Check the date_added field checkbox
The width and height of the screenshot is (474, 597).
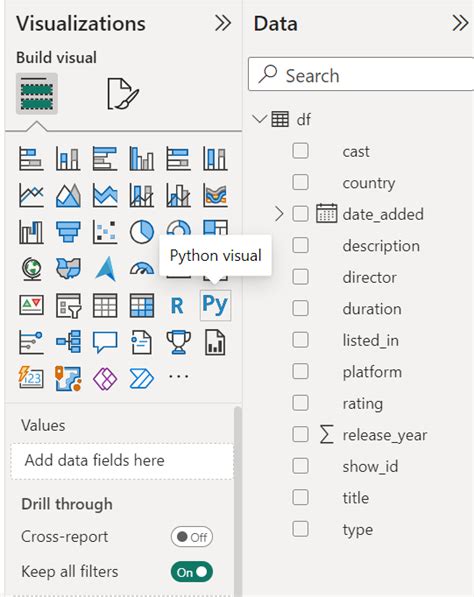click(300, 214)
